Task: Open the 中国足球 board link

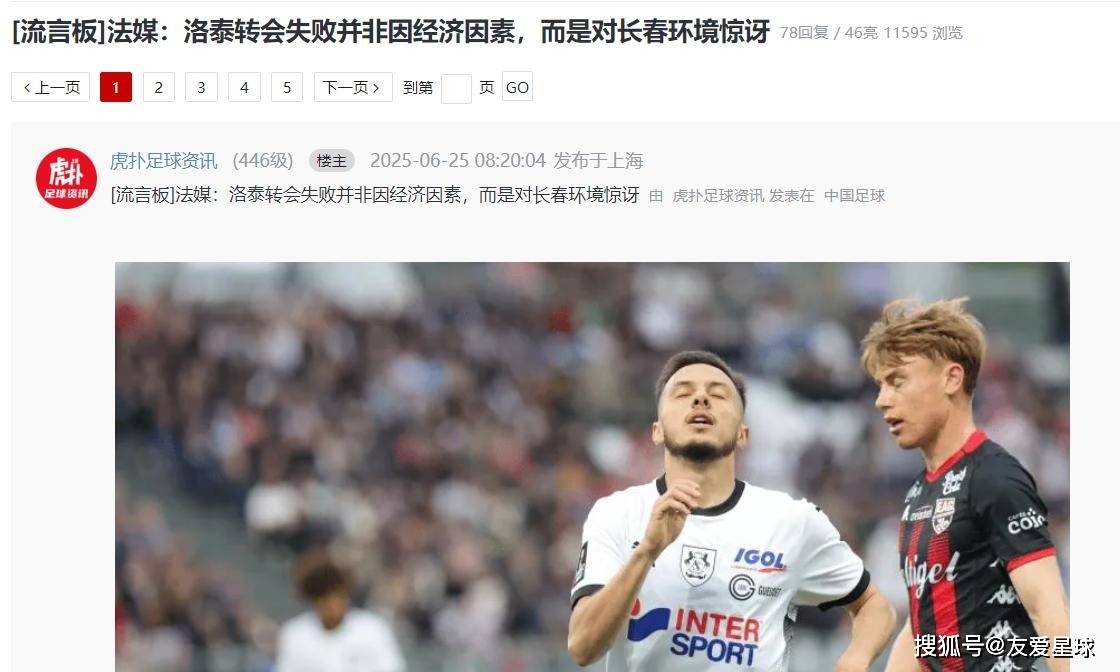Action: (854, 196)
